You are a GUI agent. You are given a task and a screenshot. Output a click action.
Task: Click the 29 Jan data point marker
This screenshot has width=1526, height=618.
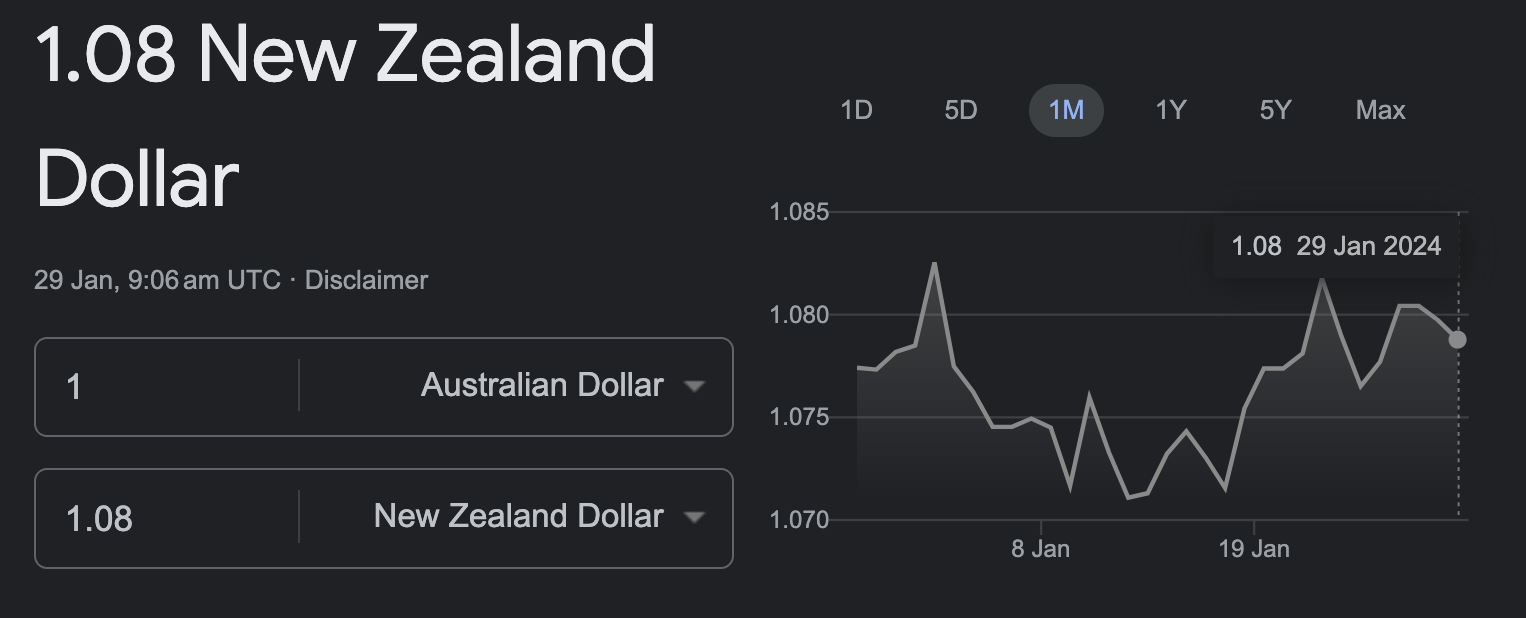pos(1457,339)
